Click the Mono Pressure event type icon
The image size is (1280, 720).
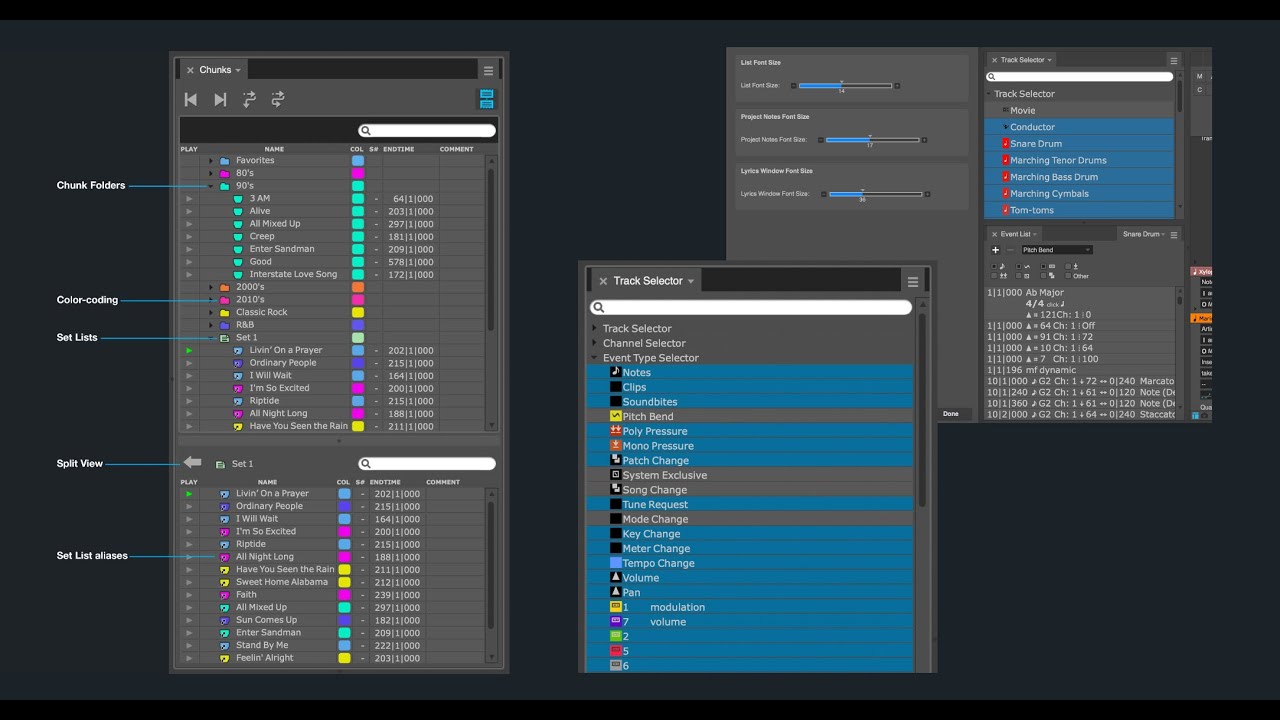click(x=616, y=445)
